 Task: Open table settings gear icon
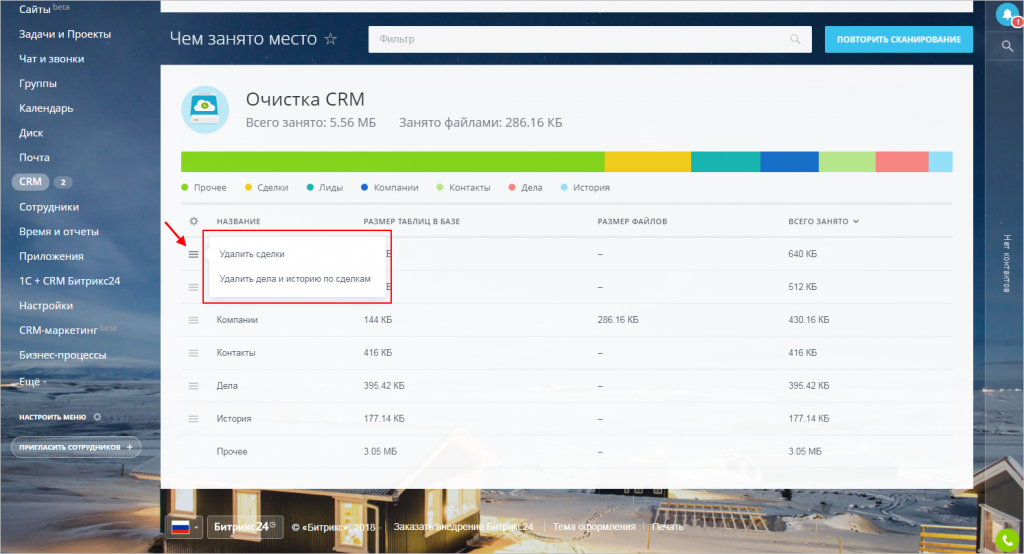194,221
